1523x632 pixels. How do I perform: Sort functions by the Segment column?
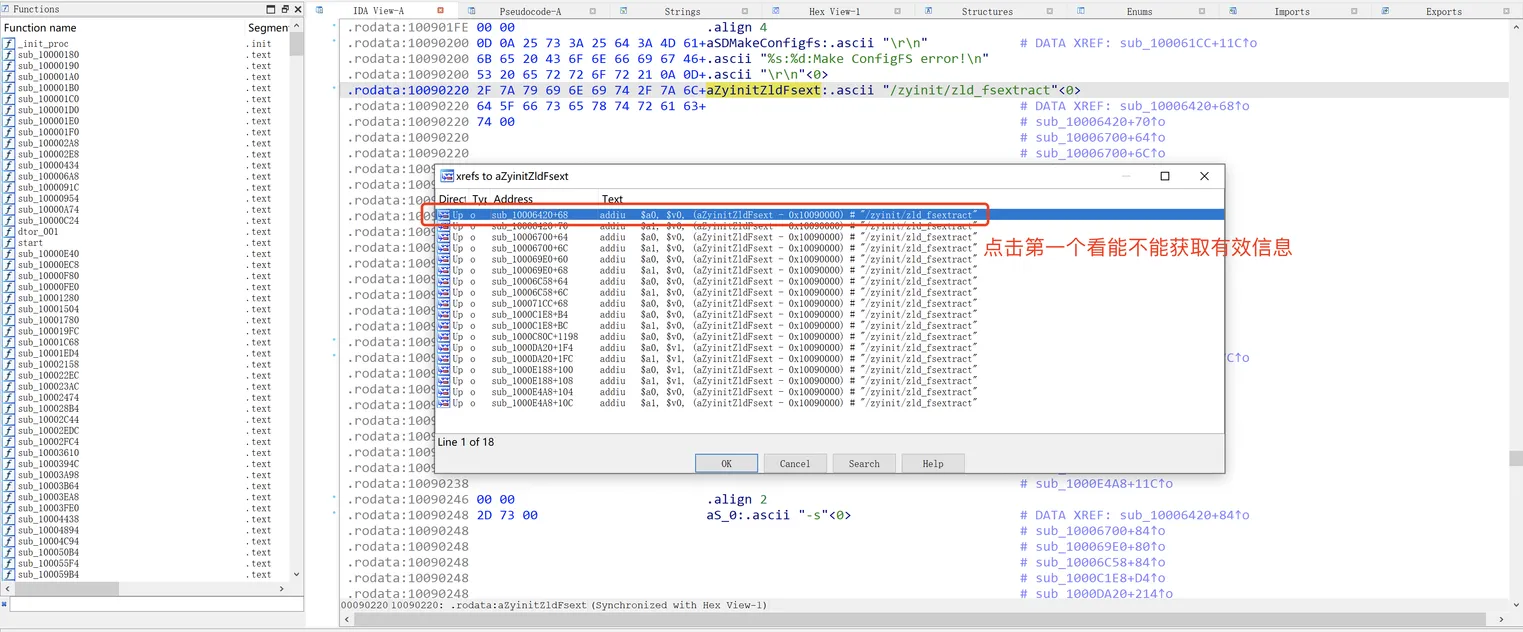[268, 27]
